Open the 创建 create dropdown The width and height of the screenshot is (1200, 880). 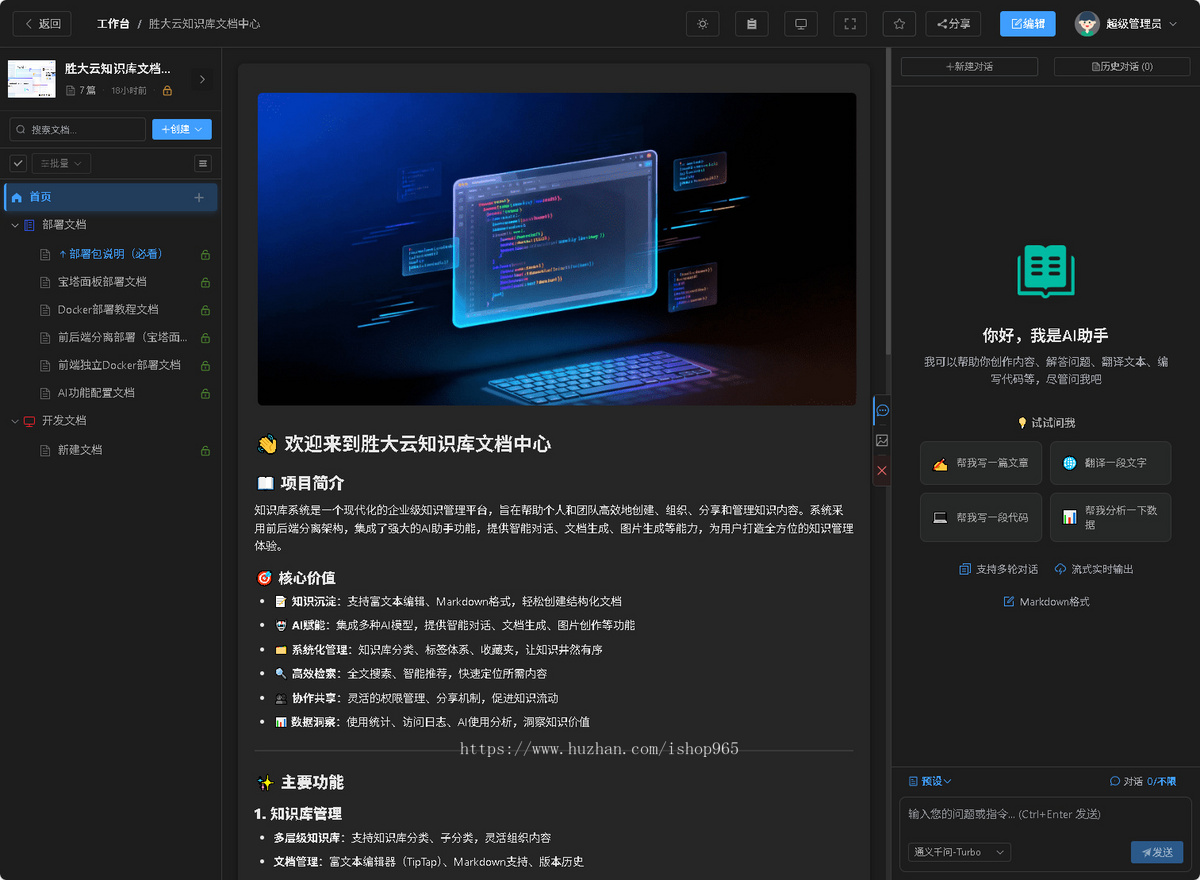[x=182, y=129]
